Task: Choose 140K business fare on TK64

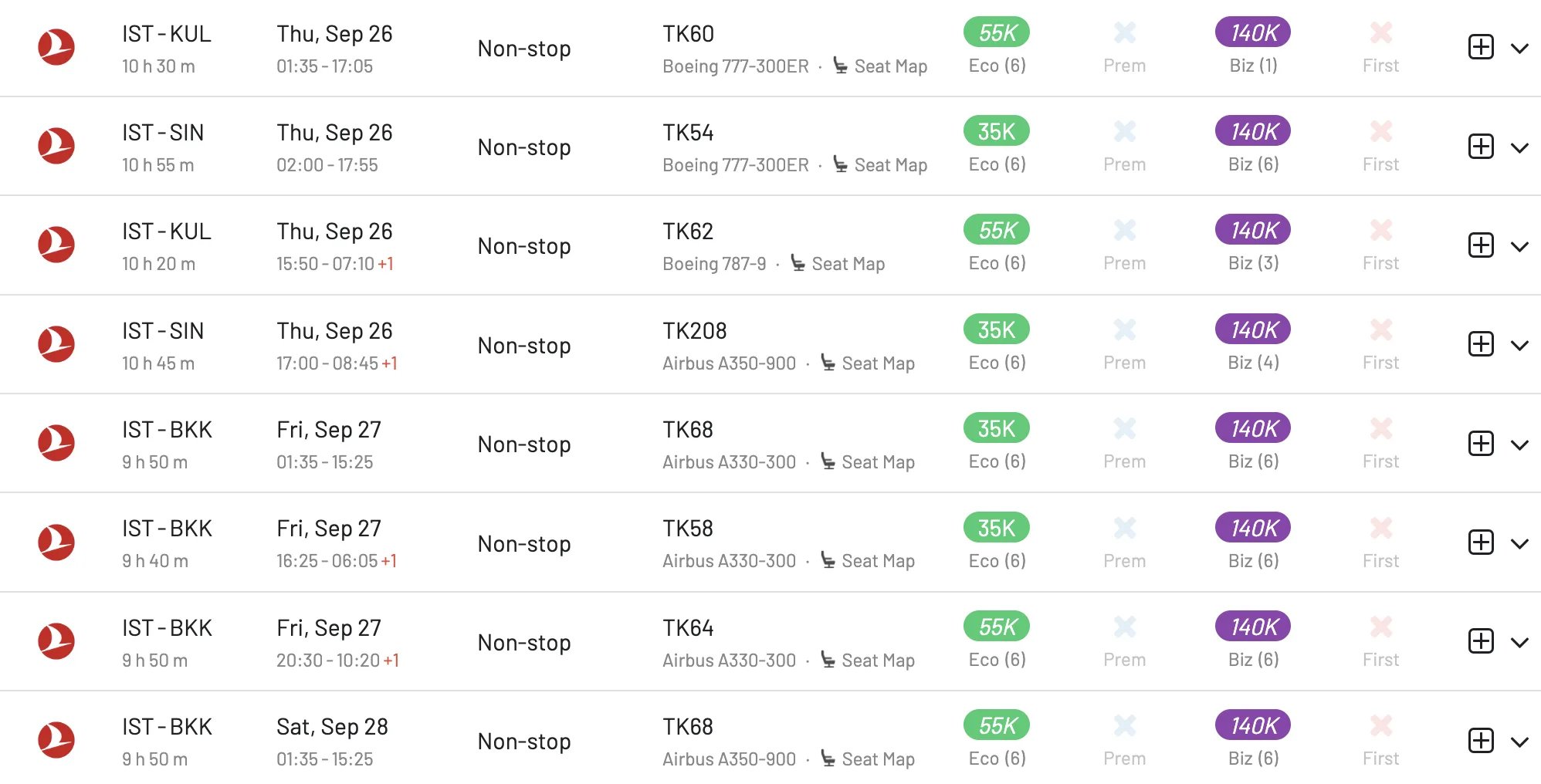Action: tap(1253, 627)
